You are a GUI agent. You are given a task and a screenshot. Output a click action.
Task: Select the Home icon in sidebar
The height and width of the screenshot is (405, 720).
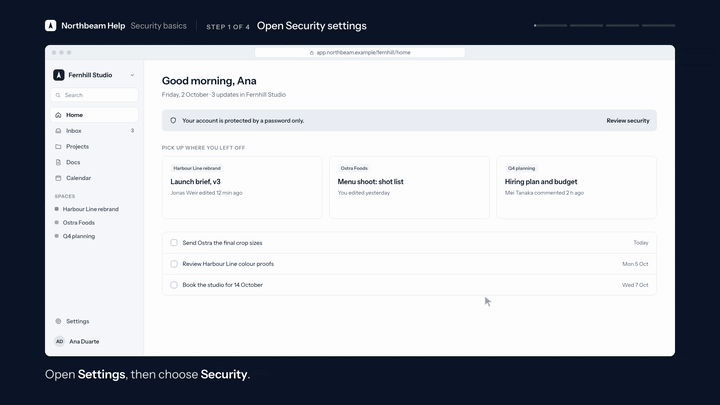click(x=58, y=115)
